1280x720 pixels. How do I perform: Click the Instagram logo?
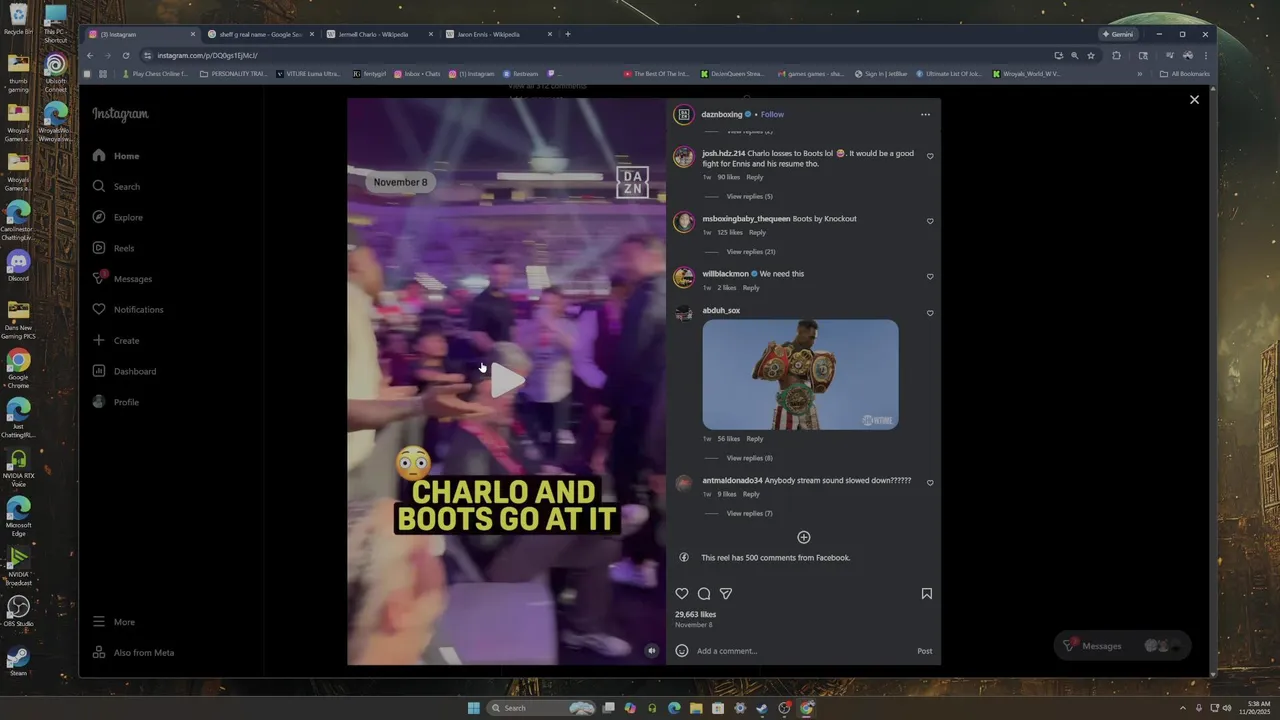click(120, 114)
